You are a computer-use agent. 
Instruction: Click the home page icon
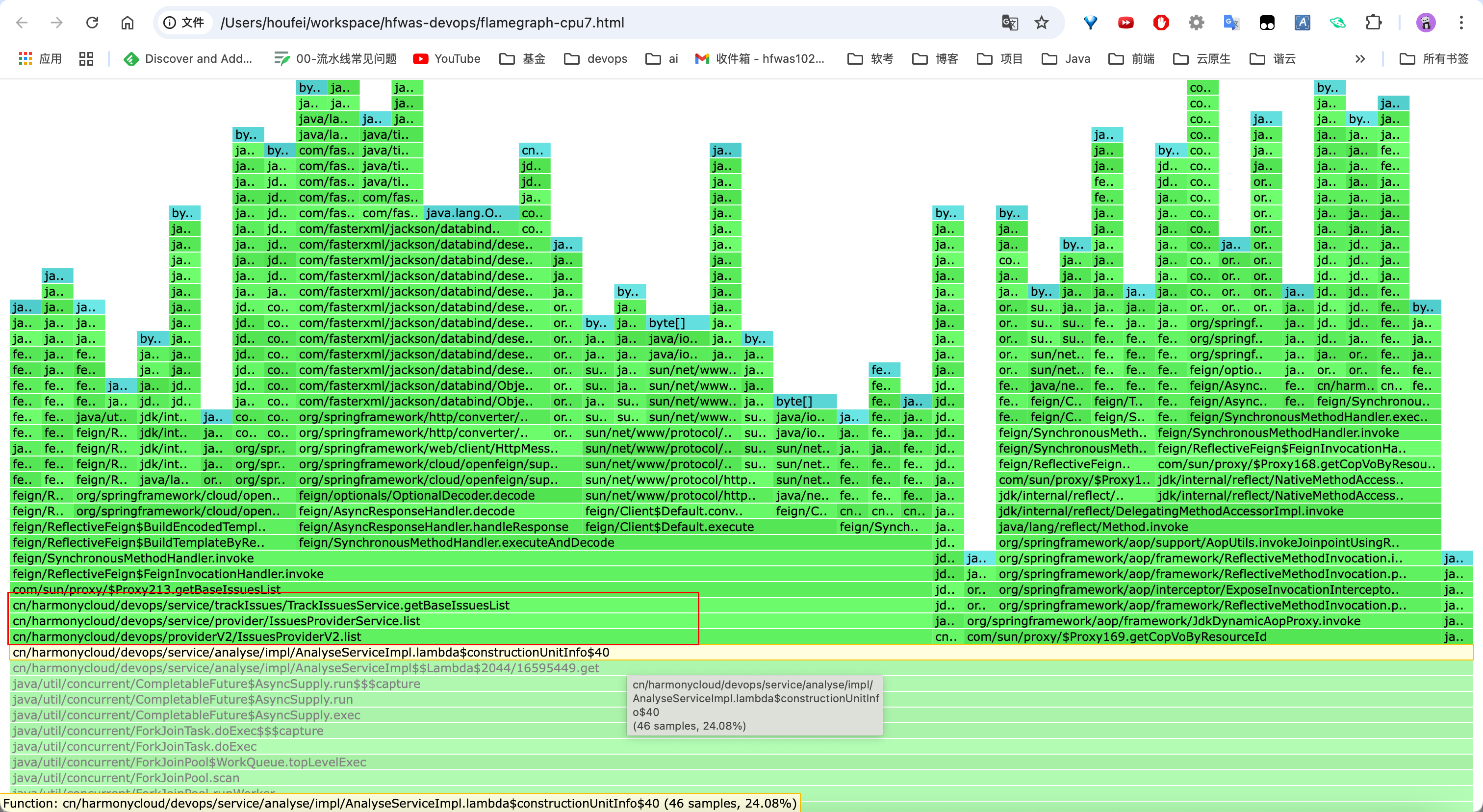click(127, 23)
